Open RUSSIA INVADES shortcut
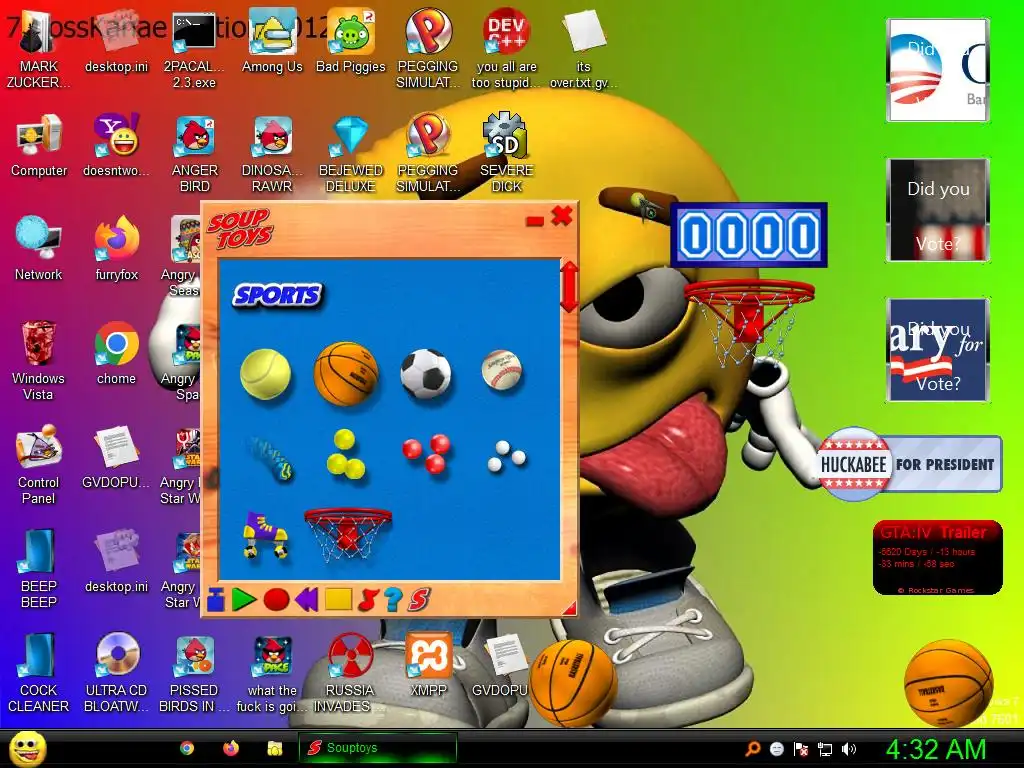Image resolution: width=1024 pixels, height=768 pixels. (x=351, y=673)
